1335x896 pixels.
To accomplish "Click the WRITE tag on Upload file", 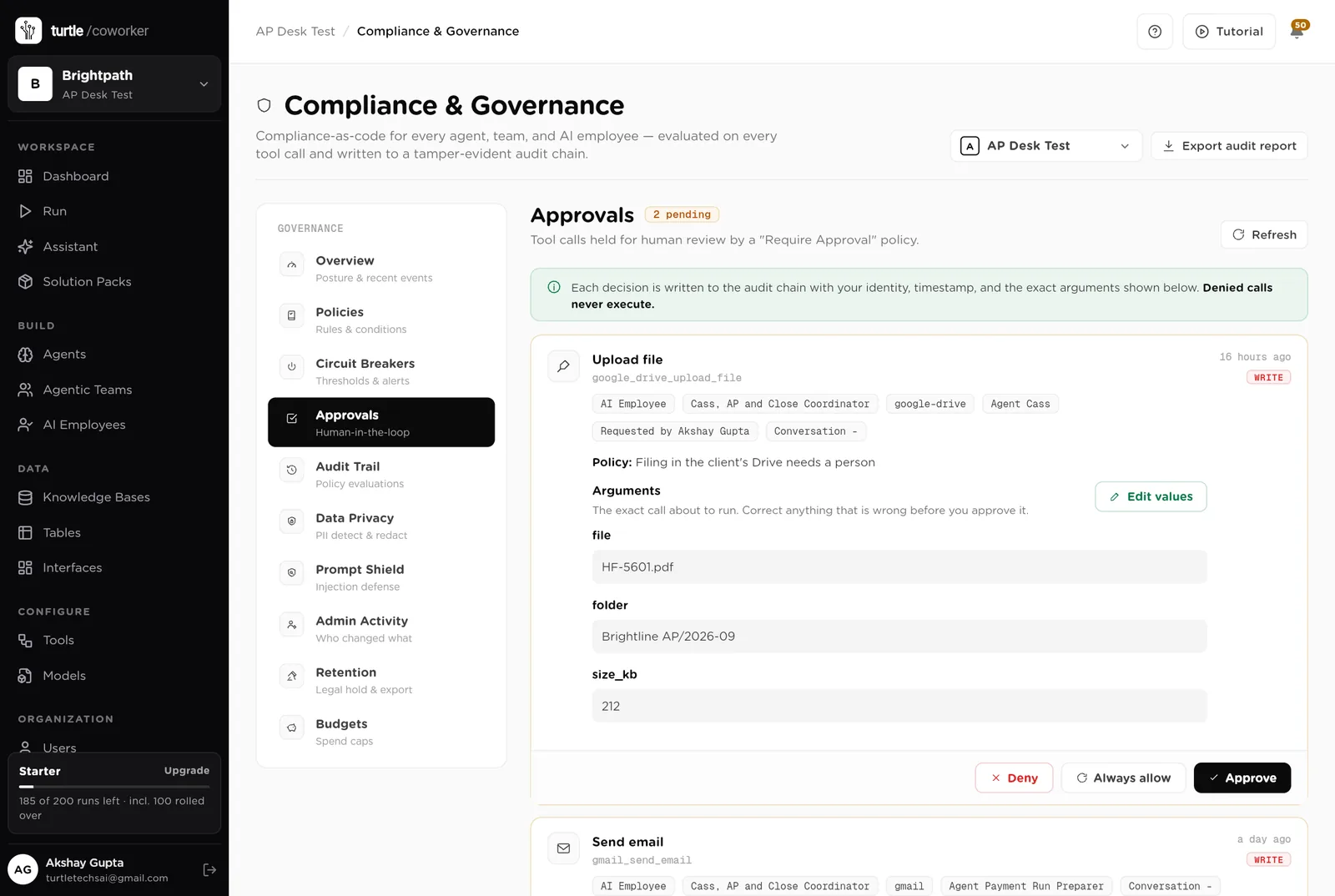I will 1268,378.
